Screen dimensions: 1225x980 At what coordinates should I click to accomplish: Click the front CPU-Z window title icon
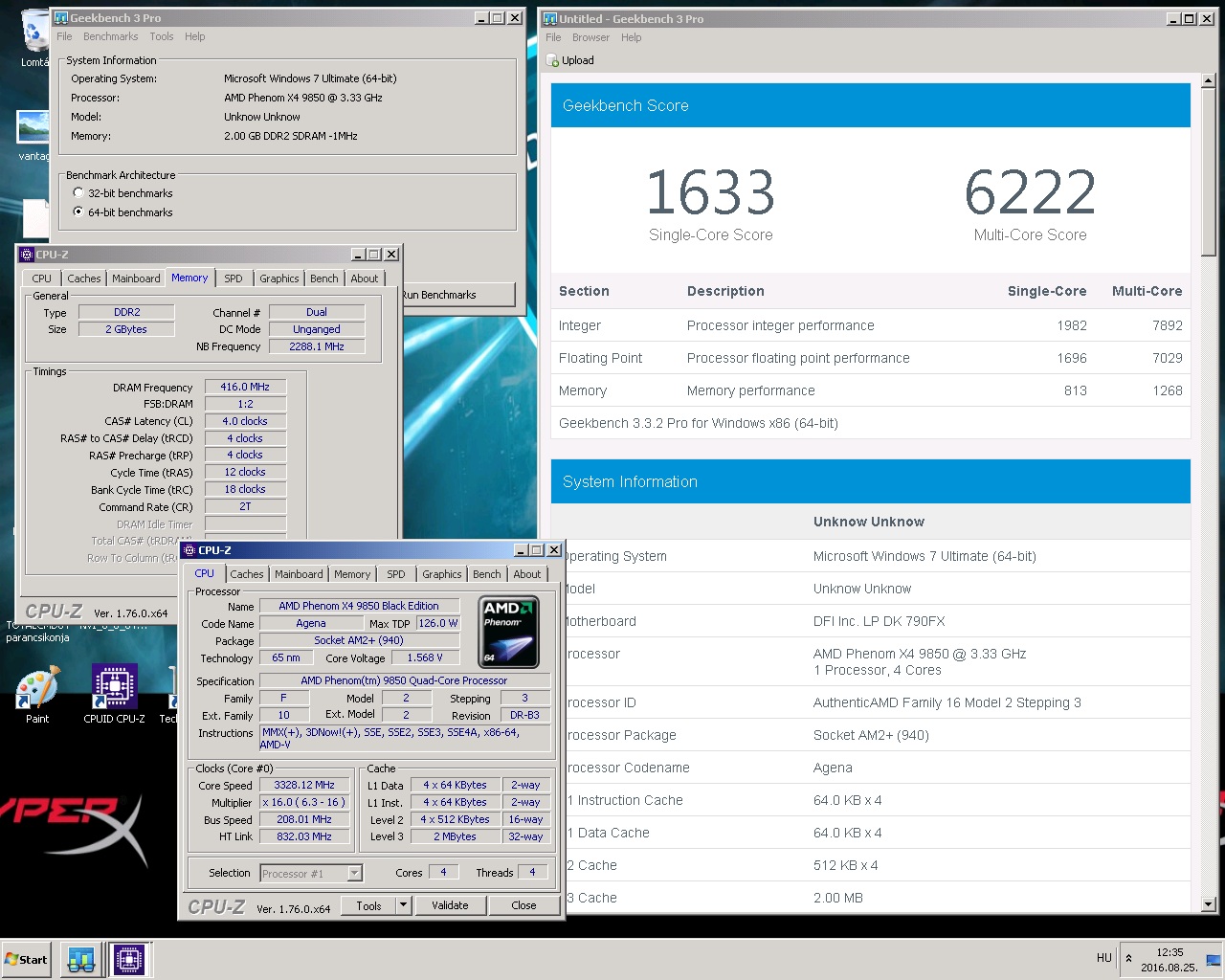[x=189, y=550]
